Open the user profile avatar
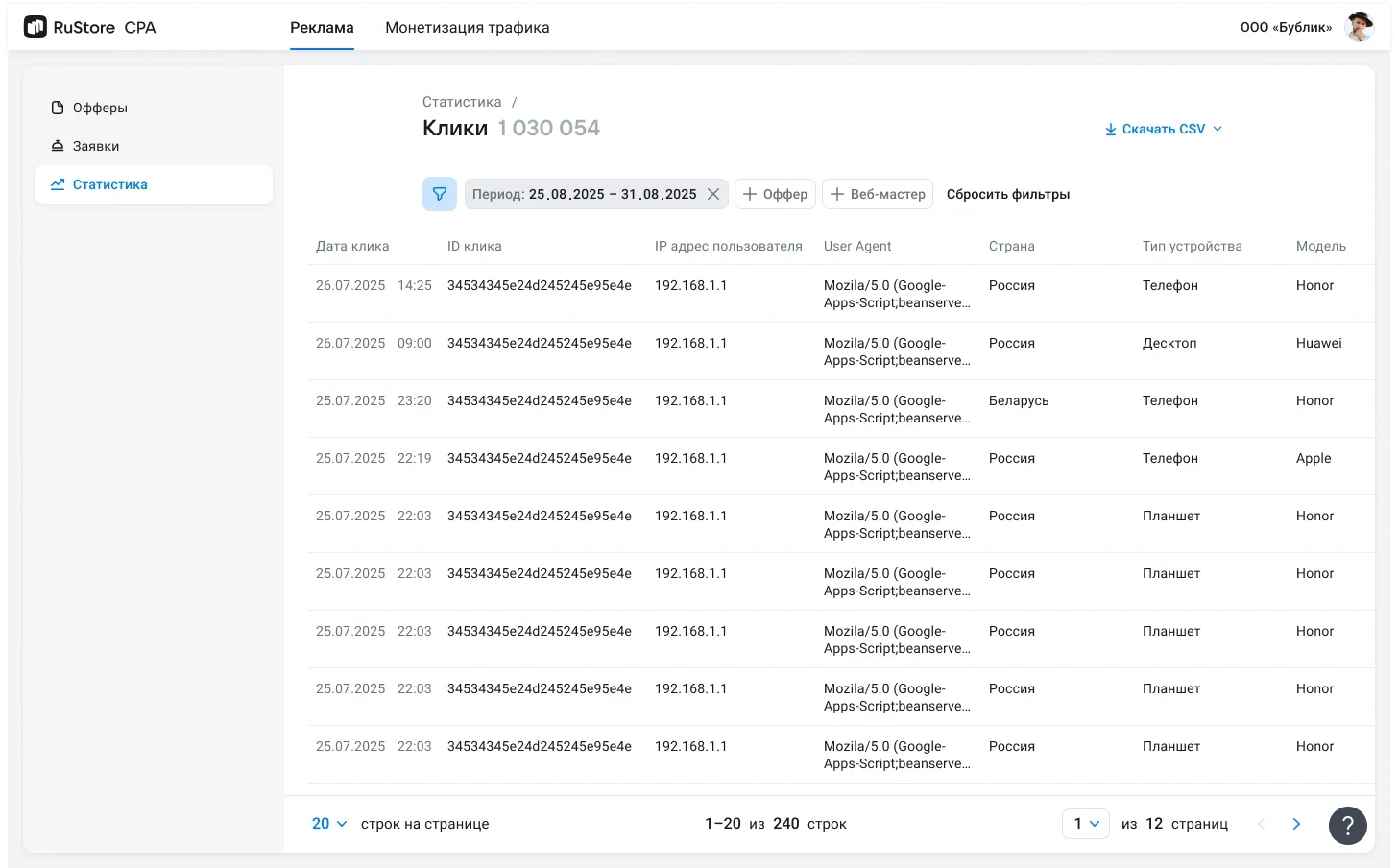Screen dimensions: 1398x868 click(x=1359, y=28)
